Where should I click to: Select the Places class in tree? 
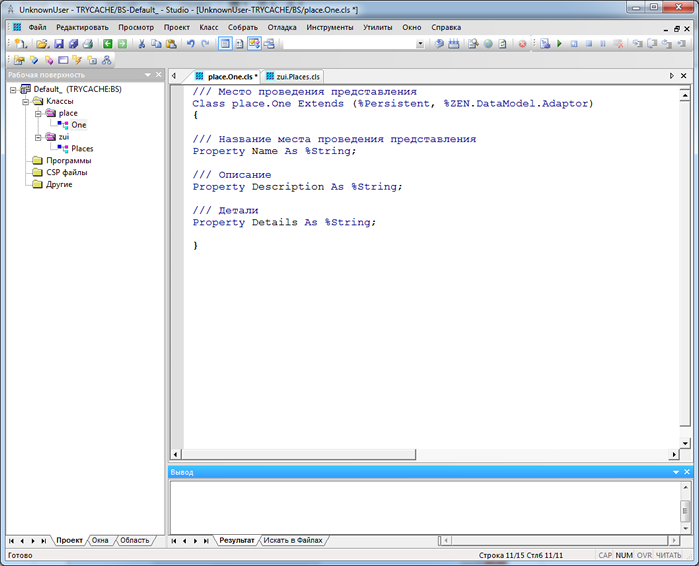(x=82, y=148)
